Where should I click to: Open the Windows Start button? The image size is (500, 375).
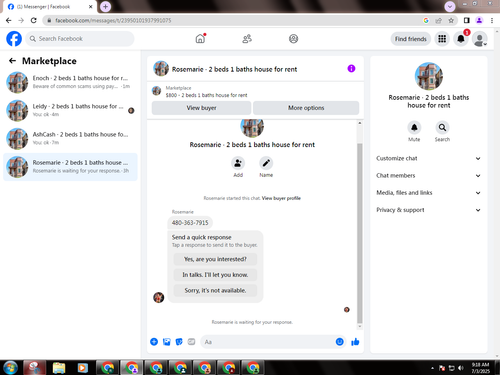tap(10, 368)
